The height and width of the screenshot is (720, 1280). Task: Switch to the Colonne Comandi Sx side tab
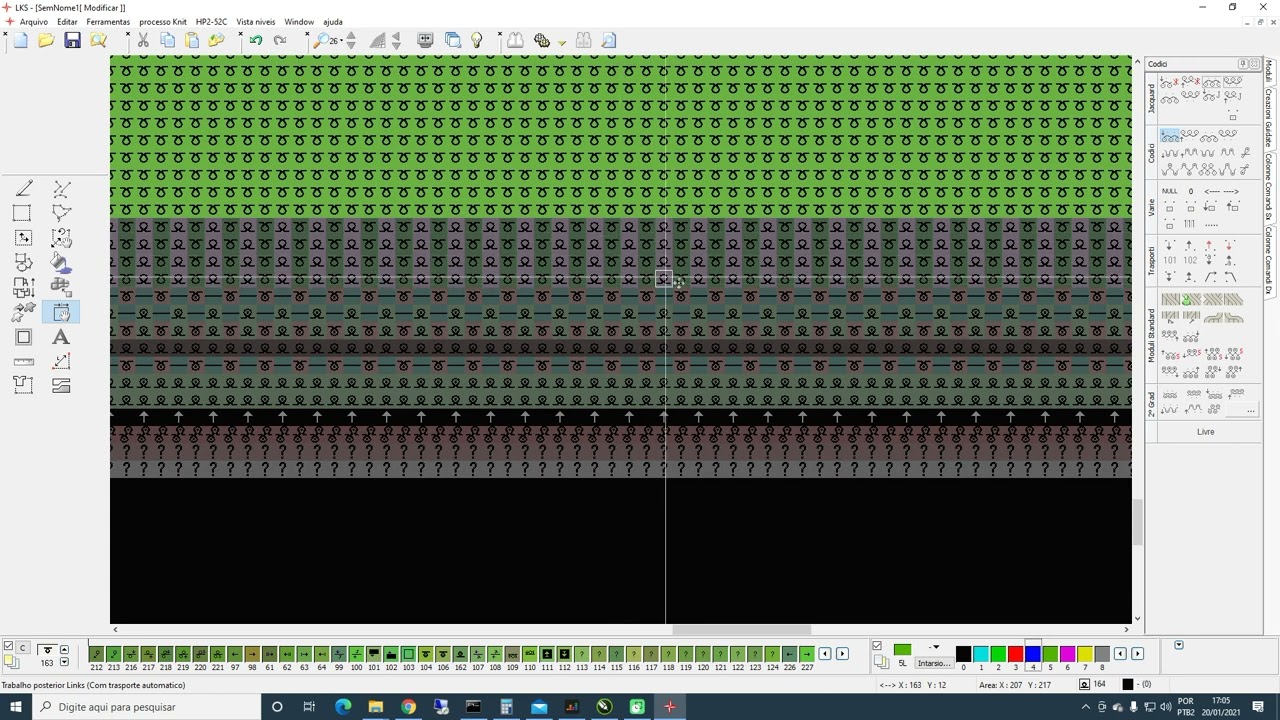(1269, 187)
